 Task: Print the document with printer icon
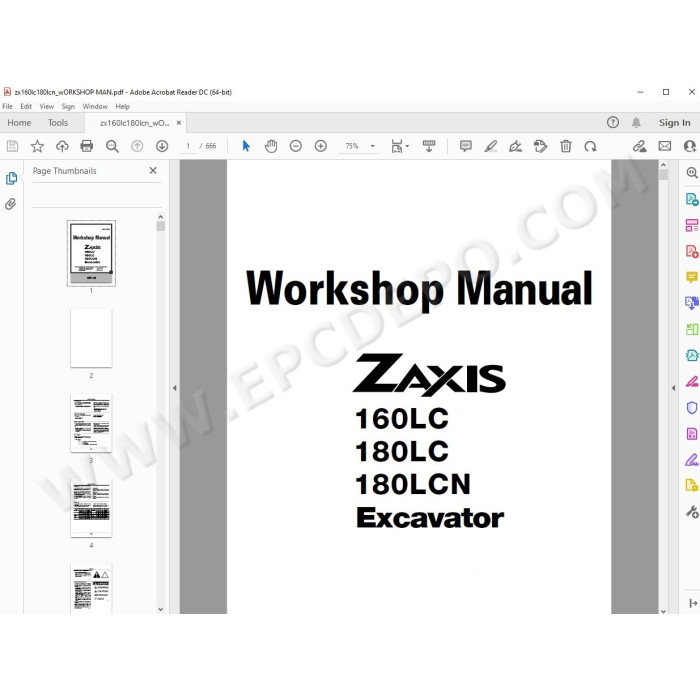pos(87,146)
